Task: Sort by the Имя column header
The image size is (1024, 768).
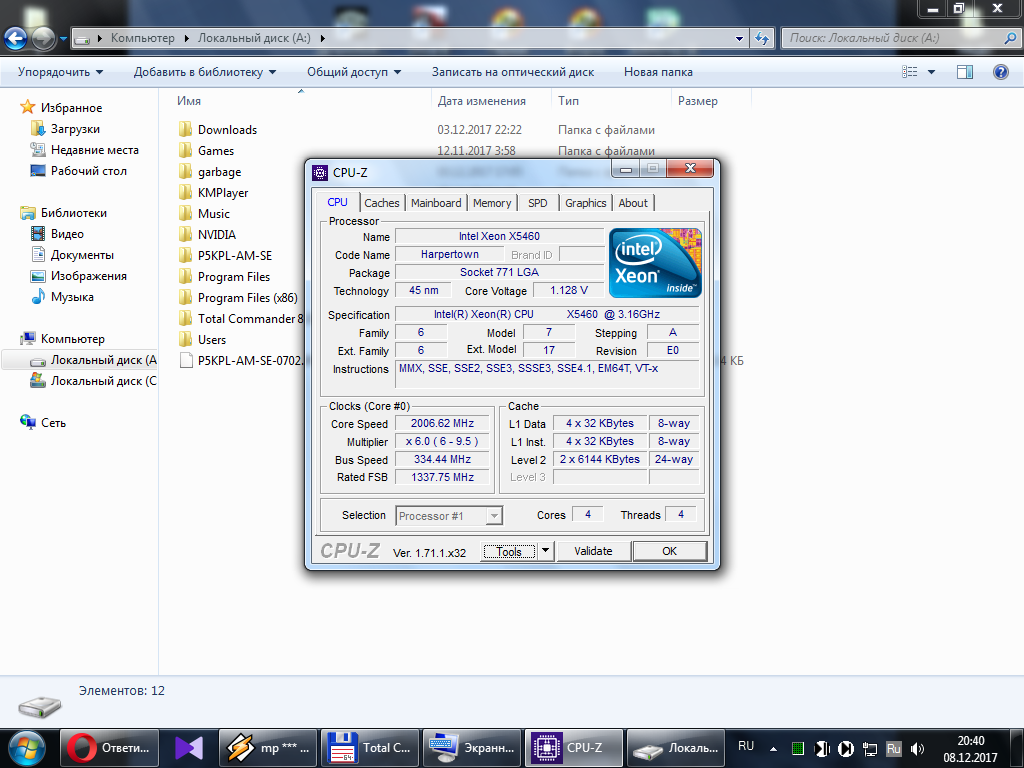Action: (x=300, y=101)
